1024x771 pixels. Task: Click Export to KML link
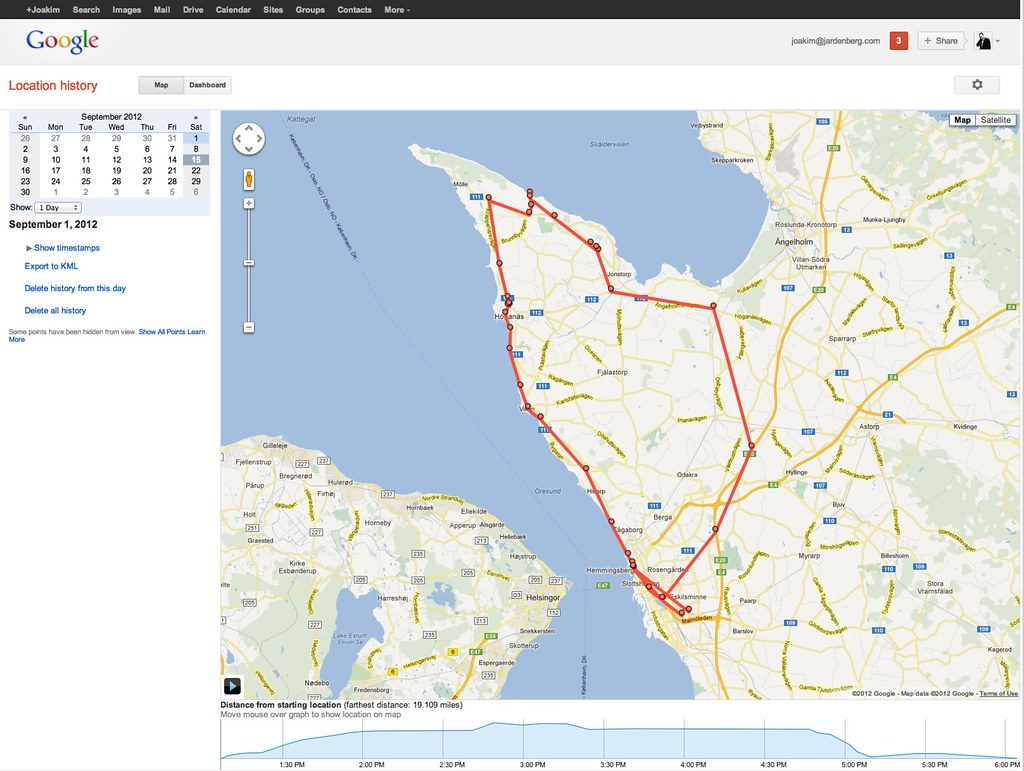[x=51, y=266]
